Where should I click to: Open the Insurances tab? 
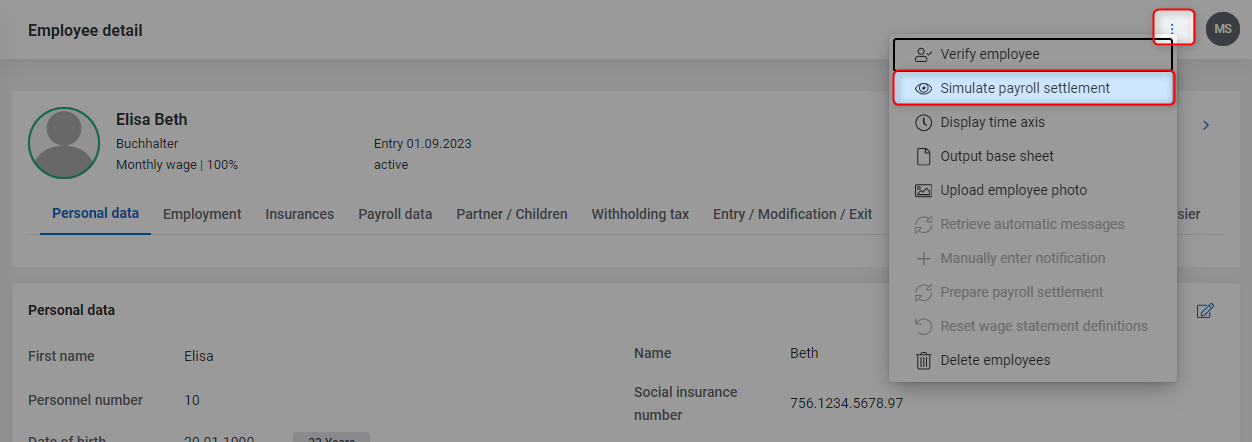(x=300, y=214)
